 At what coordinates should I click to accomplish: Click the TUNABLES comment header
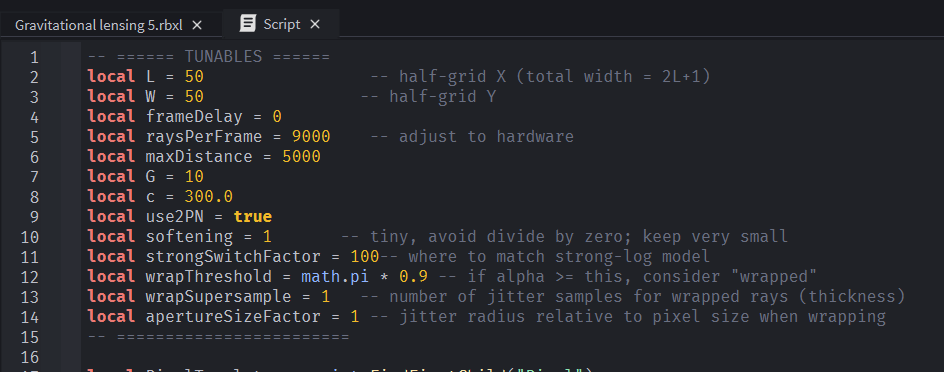209,57
